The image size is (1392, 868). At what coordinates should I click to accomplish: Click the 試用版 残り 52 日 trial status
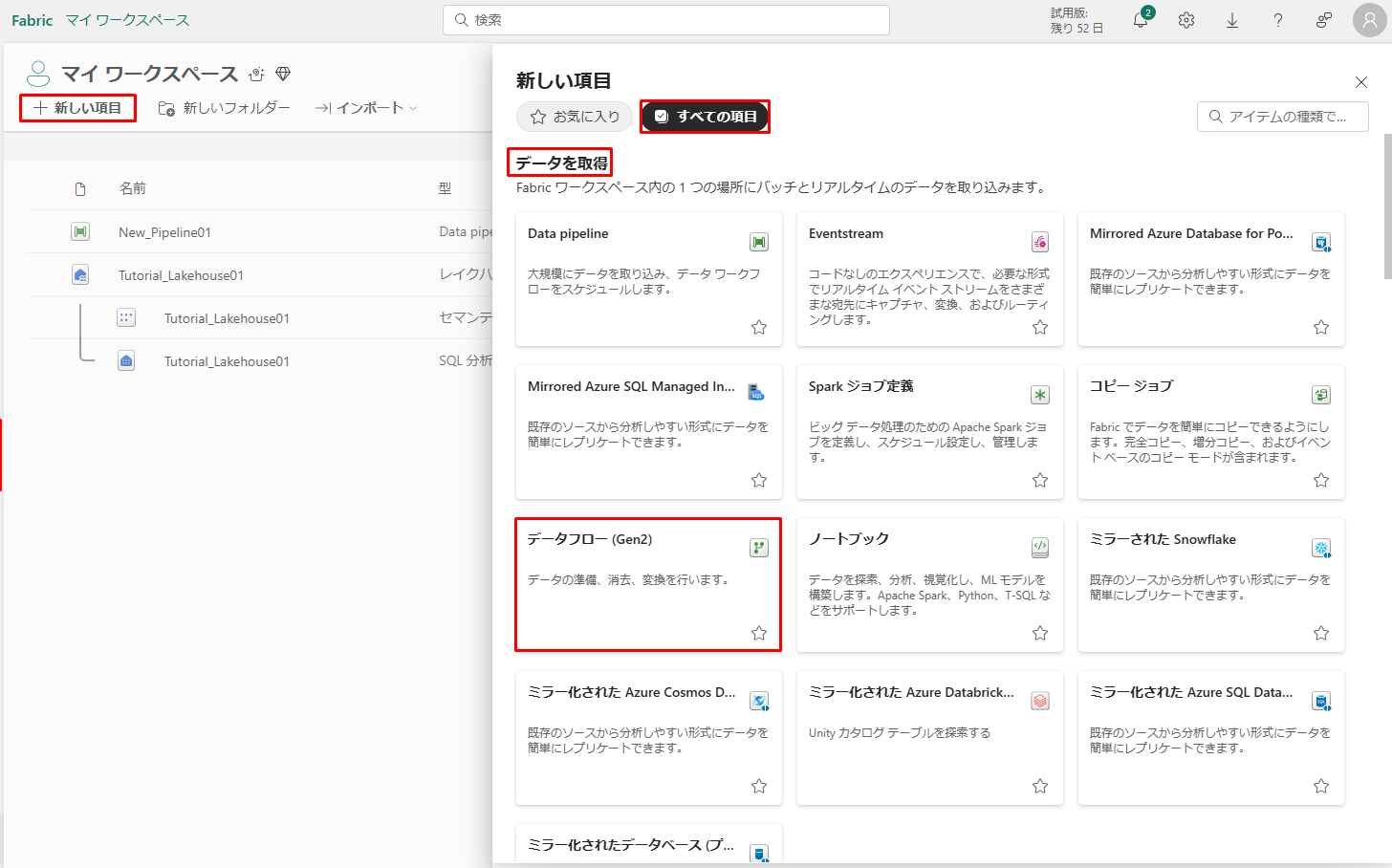pyautogui.click(x=1077, y=20)
